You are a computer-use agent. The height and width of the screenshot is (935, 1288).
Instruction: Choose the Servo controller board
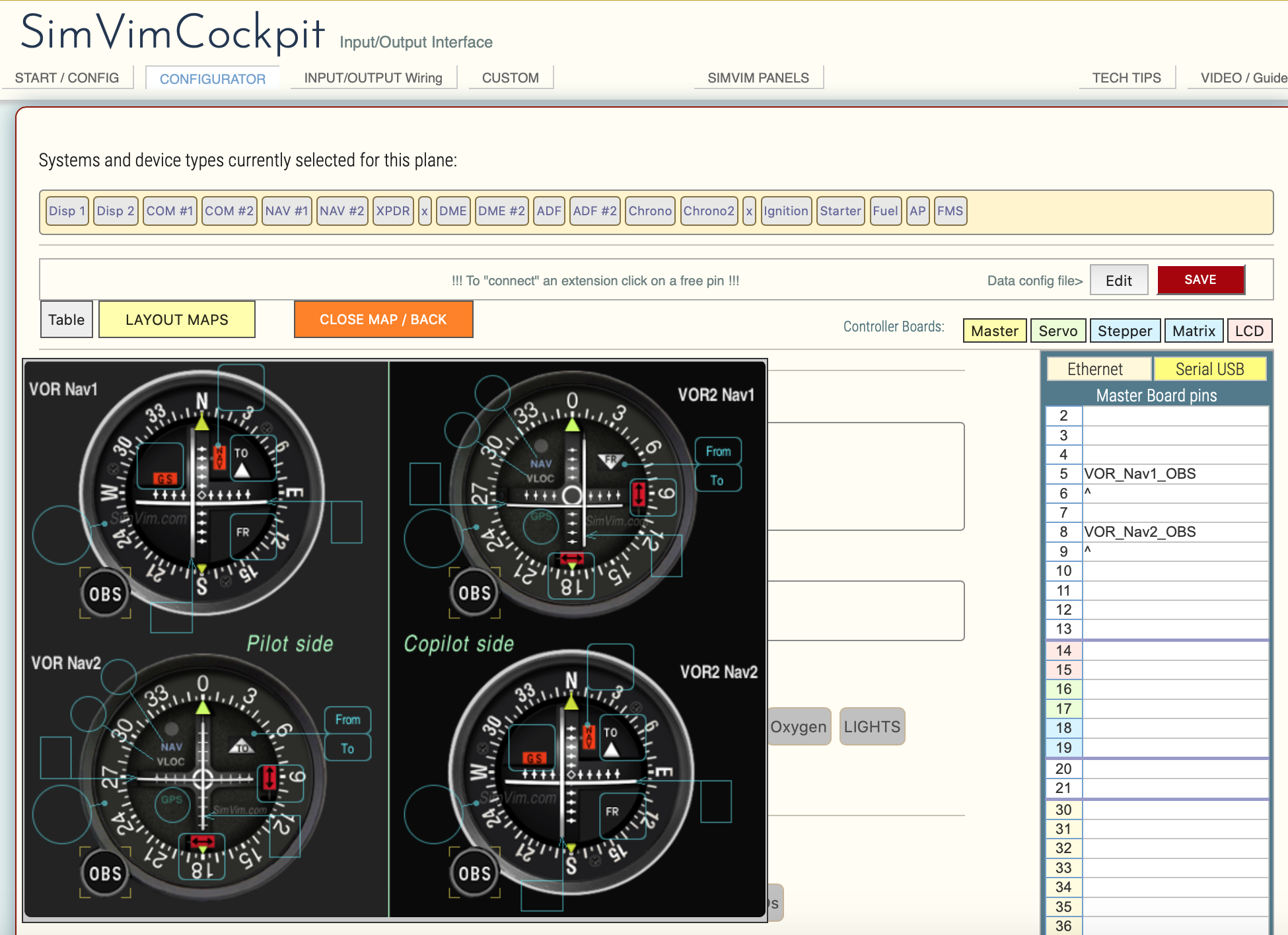[x=1058, y=331]
